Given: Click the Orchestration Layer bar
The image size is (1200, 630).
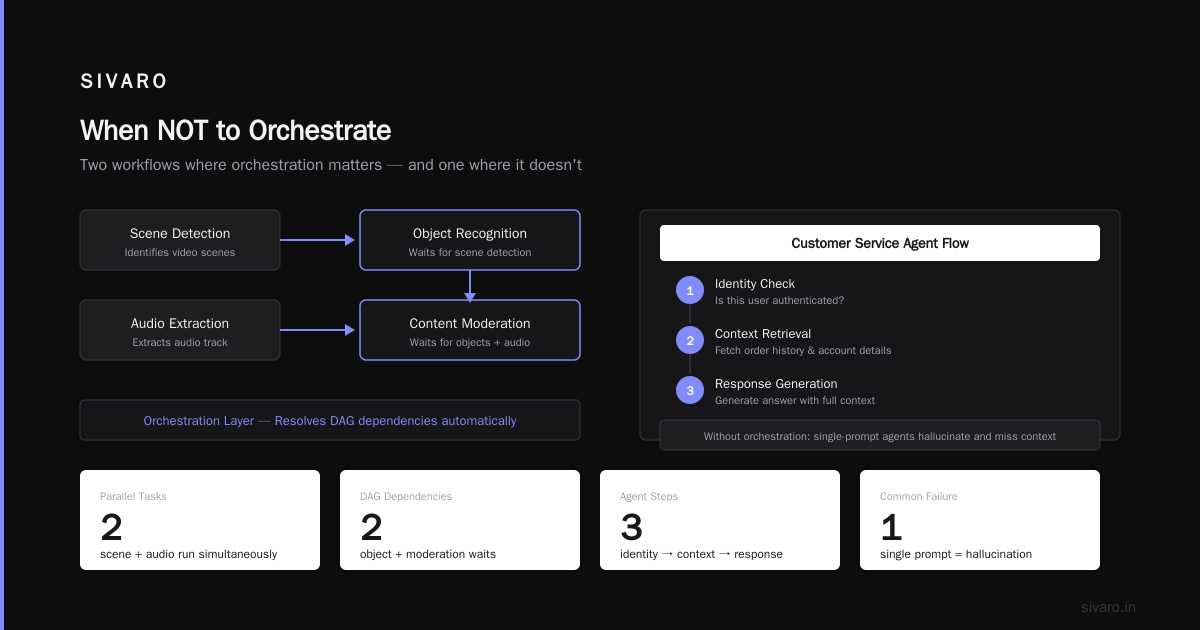Looking at the screenshot, I should click(330, 420).
